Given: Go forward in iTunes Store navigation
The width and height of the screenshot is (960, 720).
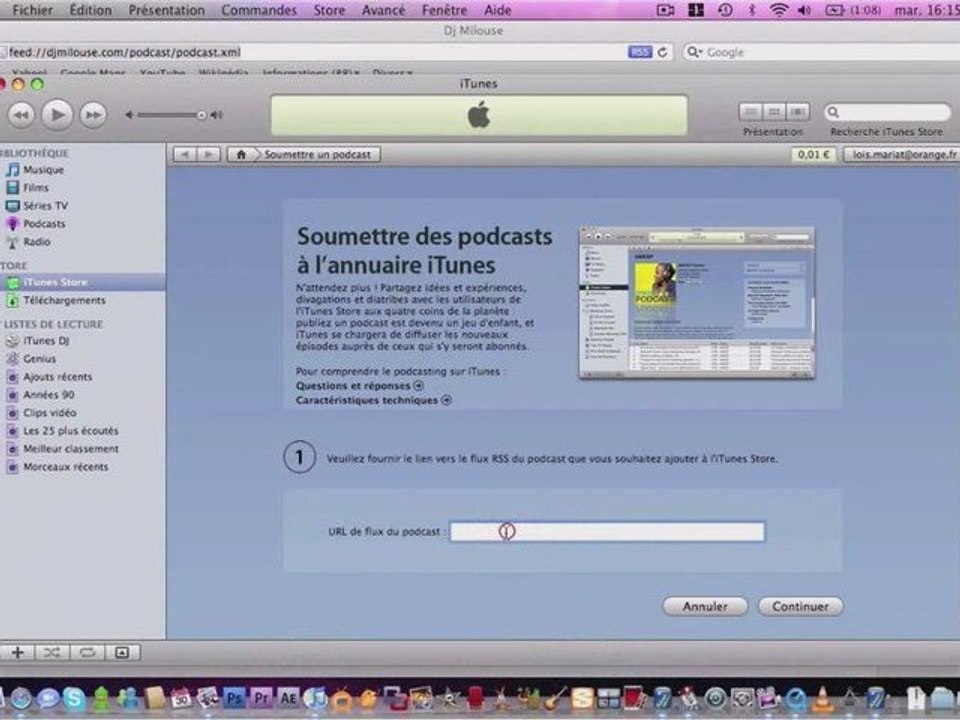Looking at the screenshot, I should (208, 154).
